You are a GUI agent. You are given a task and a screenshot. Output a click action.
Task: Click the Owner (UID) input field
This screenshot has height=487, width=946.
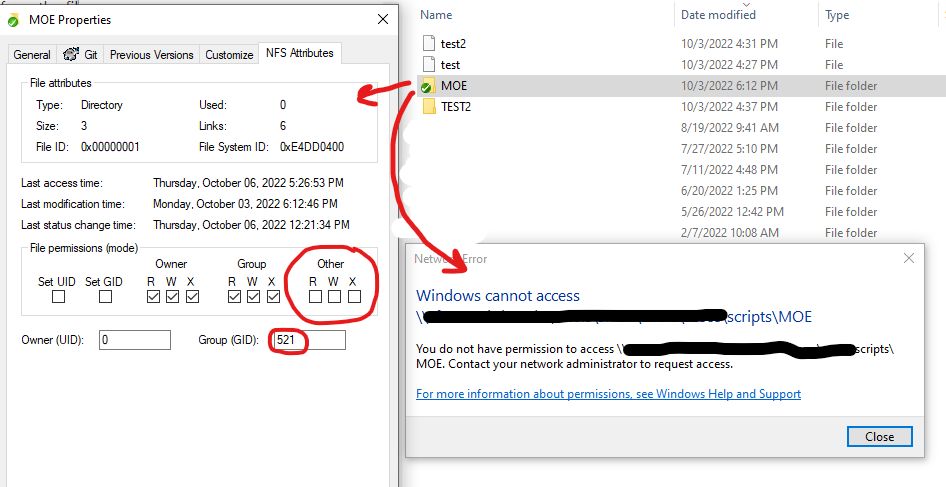135,340
